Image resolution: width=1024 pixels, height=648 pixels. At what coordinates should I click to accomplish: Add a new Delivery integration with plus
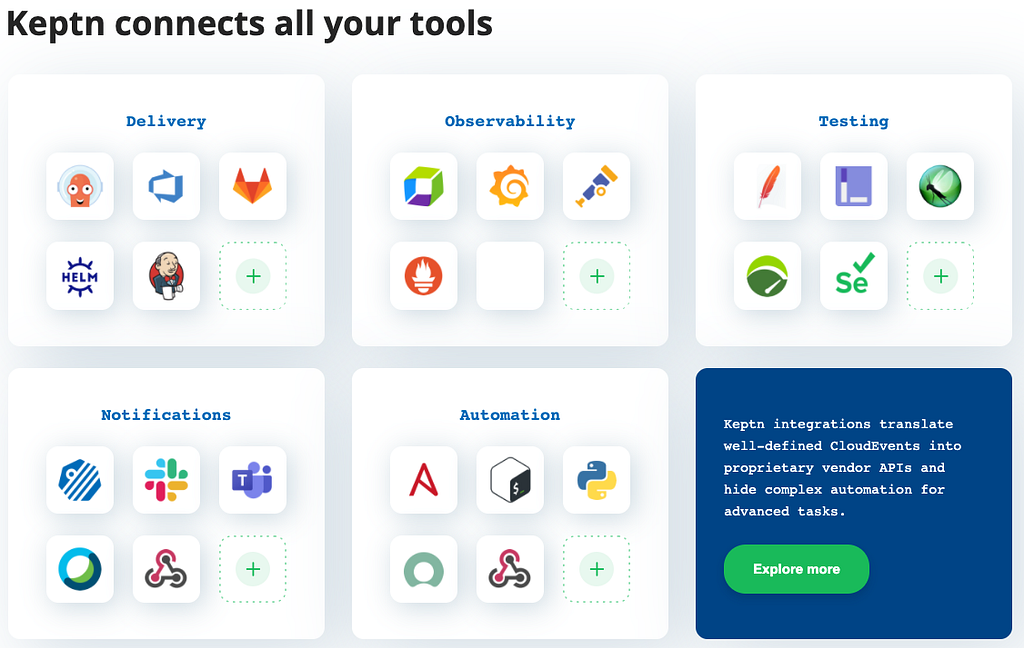point(253,276)
